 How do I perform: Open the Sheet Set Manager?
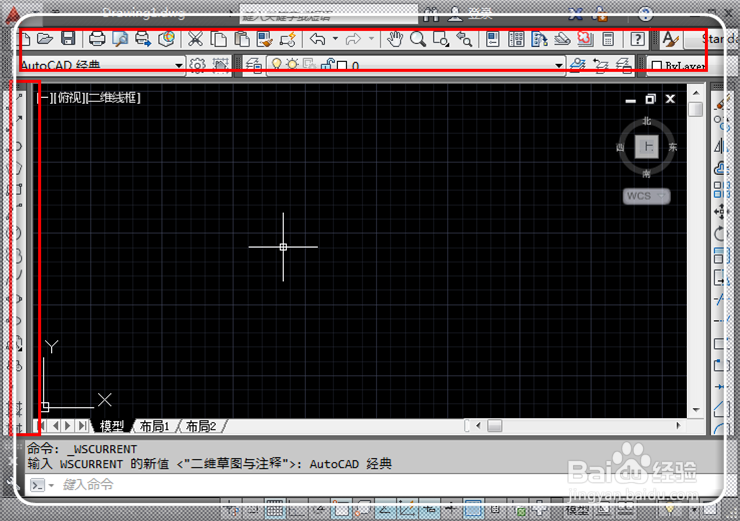562,39
